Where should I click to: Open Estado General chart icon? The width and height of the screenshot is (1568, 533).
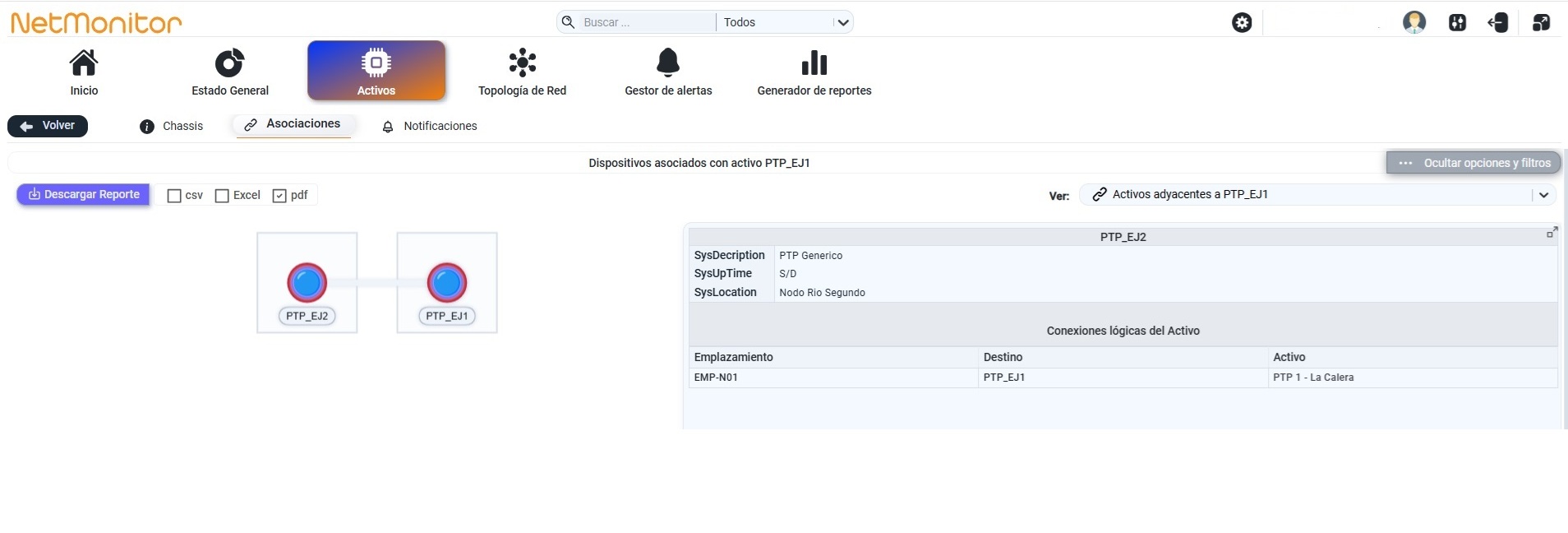coord(230,63)
